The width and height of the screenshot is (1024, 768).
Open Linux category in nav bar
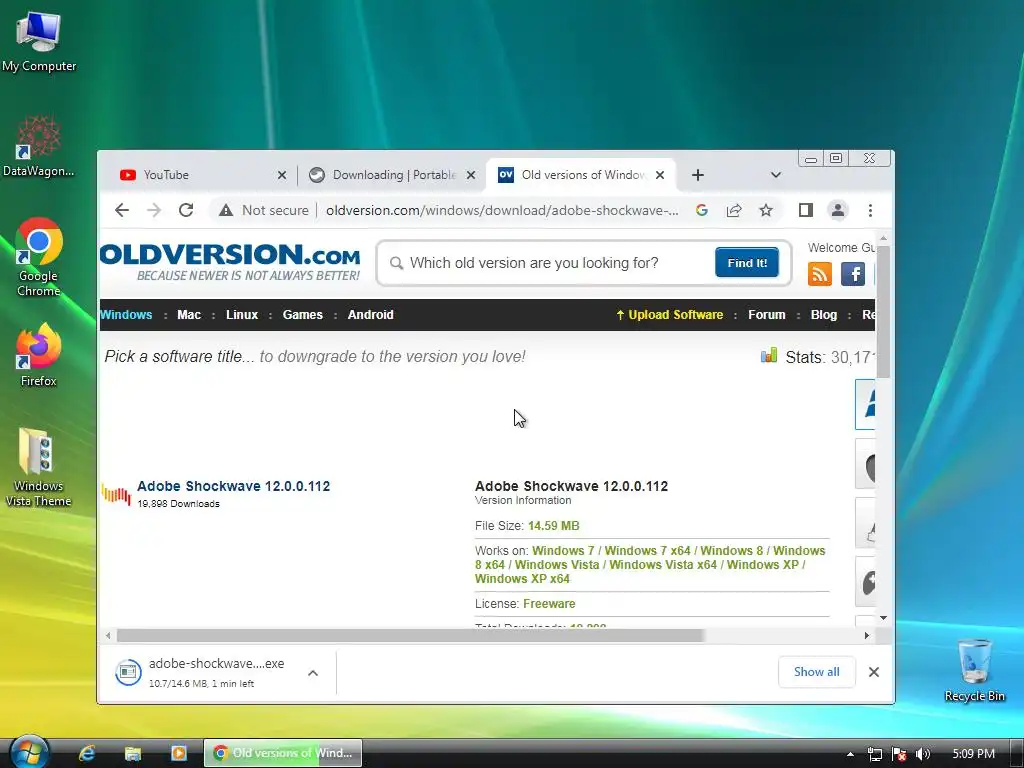coord(242,315)
